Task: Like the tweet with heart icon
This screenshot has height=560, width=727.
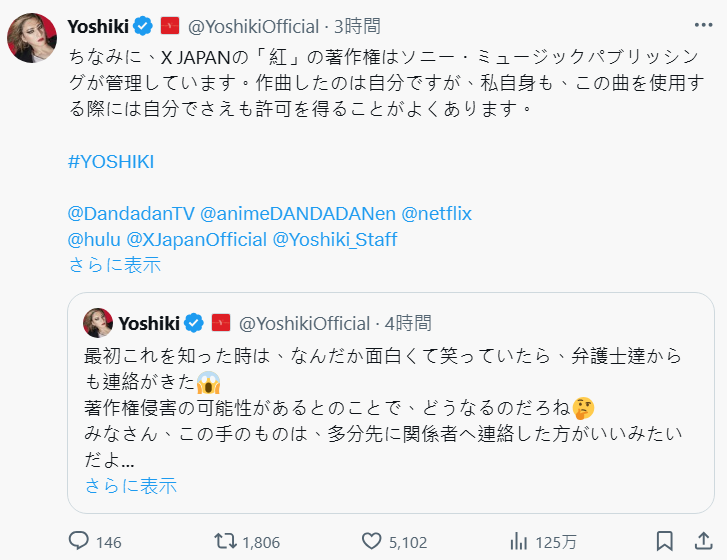Action: (x=372, y=541)
